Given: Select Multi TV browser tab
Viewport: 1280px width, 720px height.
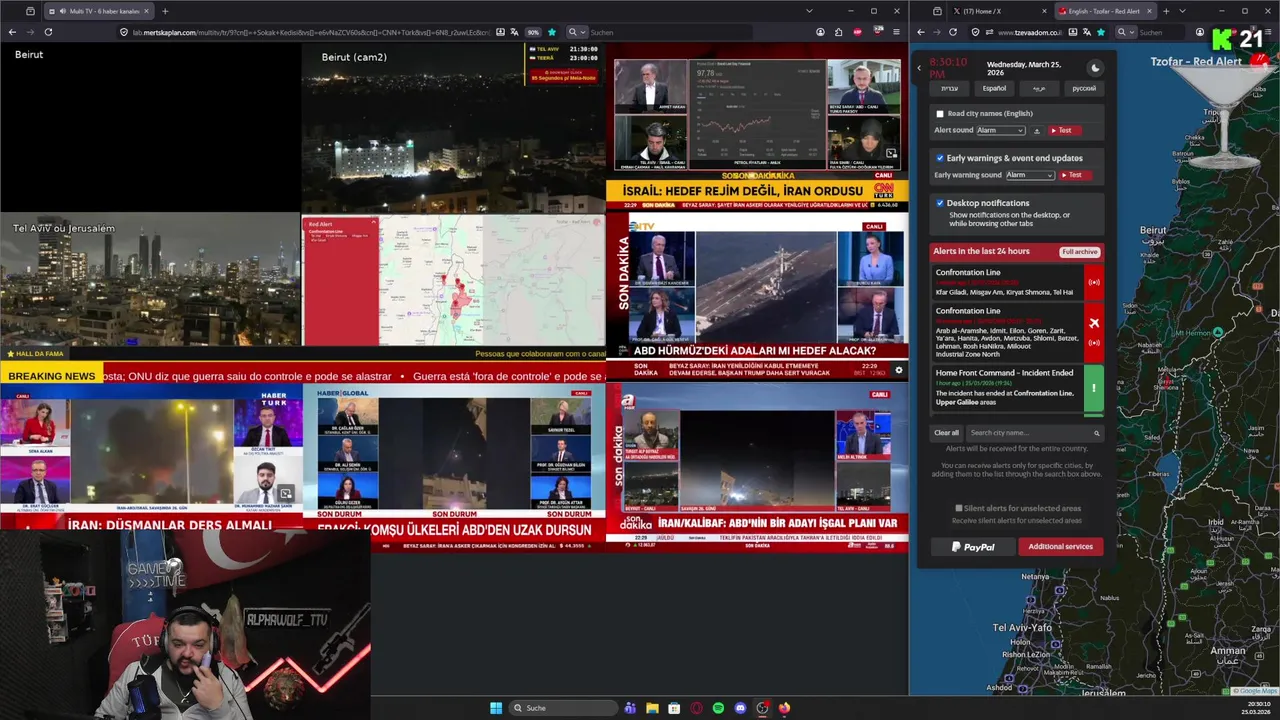Looking at the screenshot, I should [x=100, y=11].
